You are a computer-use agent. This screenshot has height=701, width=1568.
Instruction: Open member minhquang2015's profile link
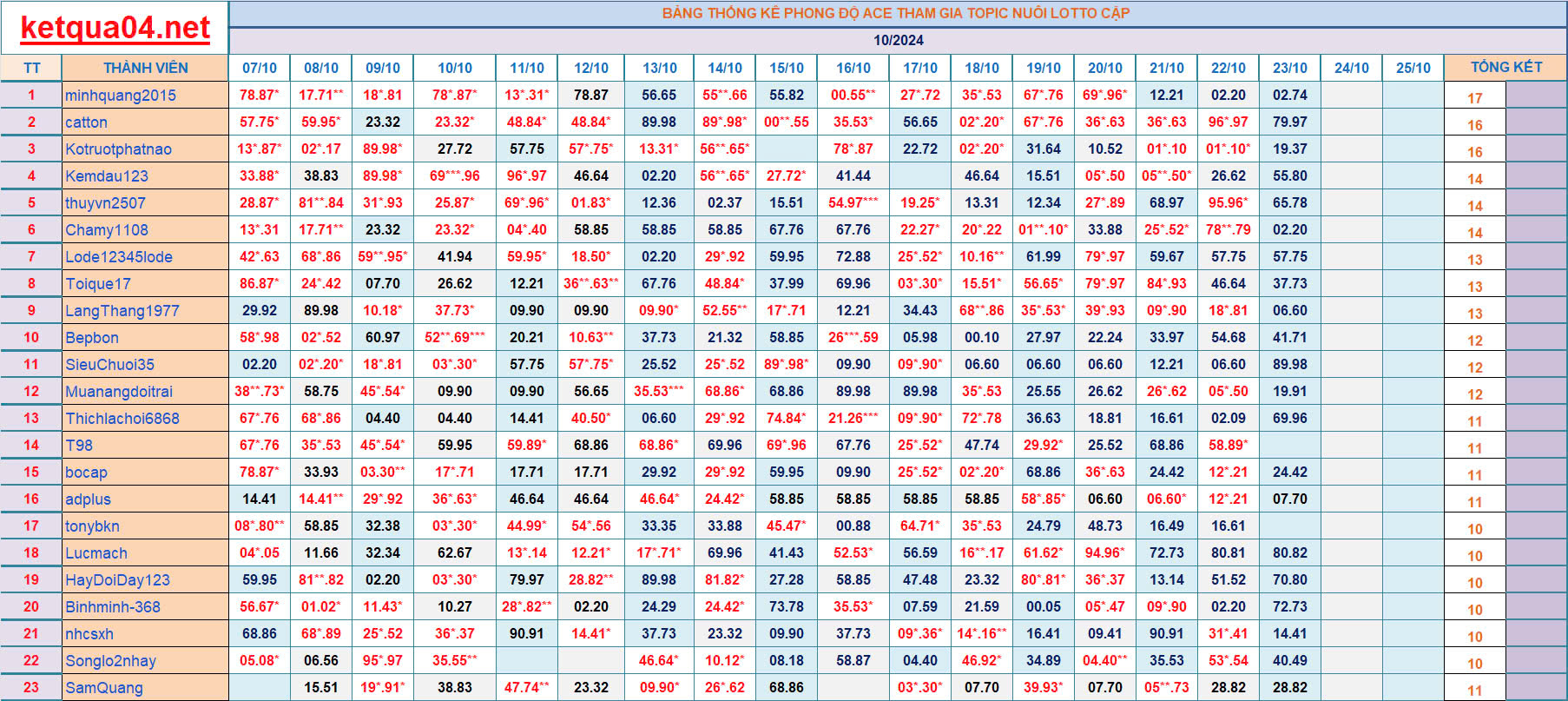[x=121, y=96]
